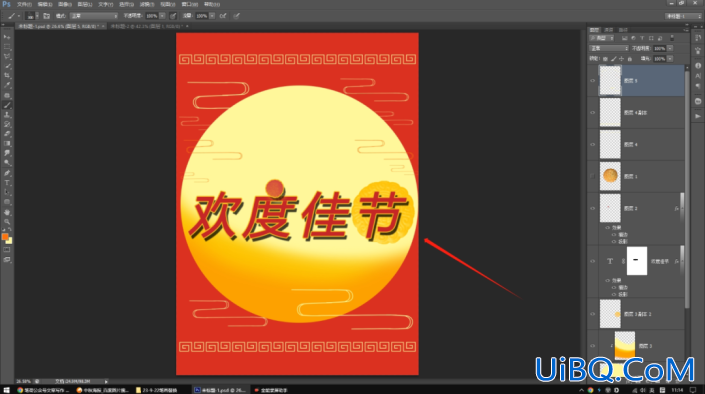Hide layer 图层 5
Screen dimensions: 705x394
(593, 81)
